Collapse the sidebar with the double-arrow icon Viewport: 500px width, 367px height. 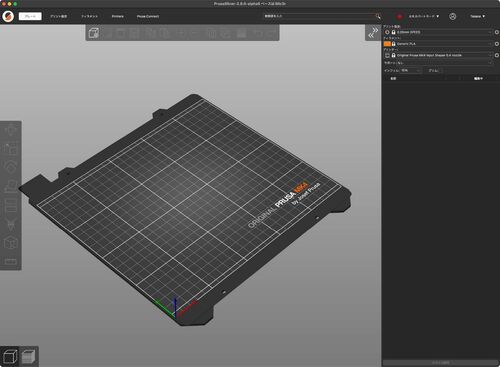373,33
